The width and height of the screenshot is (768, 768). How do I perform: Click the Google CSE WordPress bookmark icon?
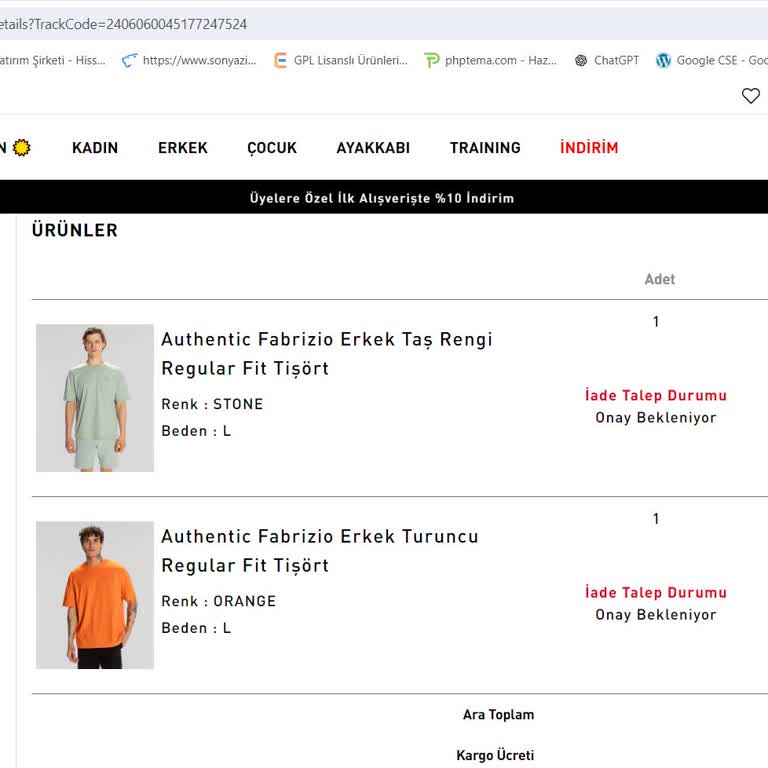[x=663, y=60]
